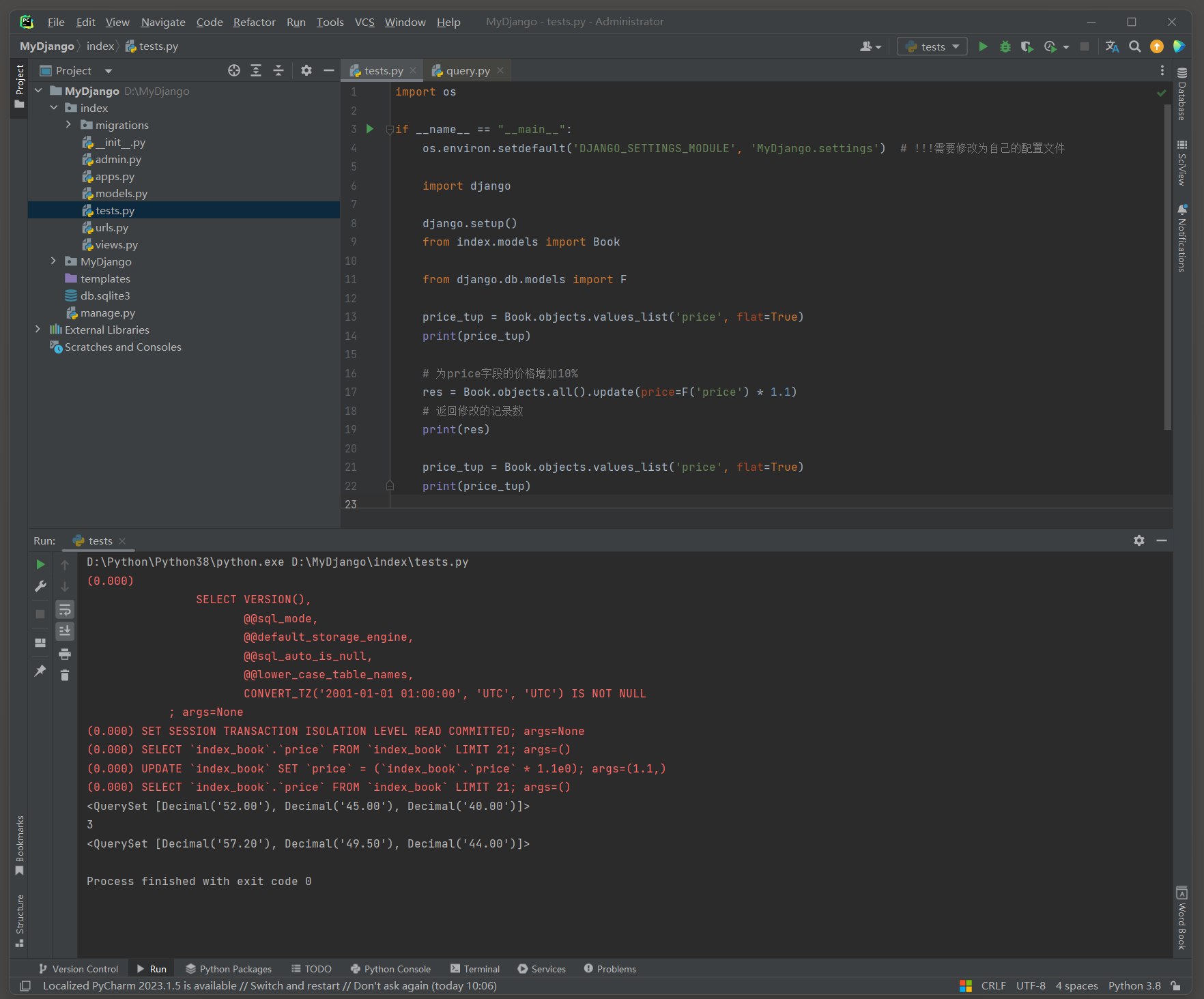The width and height of the screenshot is (1204, 999).
Task: Expand External Libraries node
Action: pyautogui.click(x=38, y=330)
